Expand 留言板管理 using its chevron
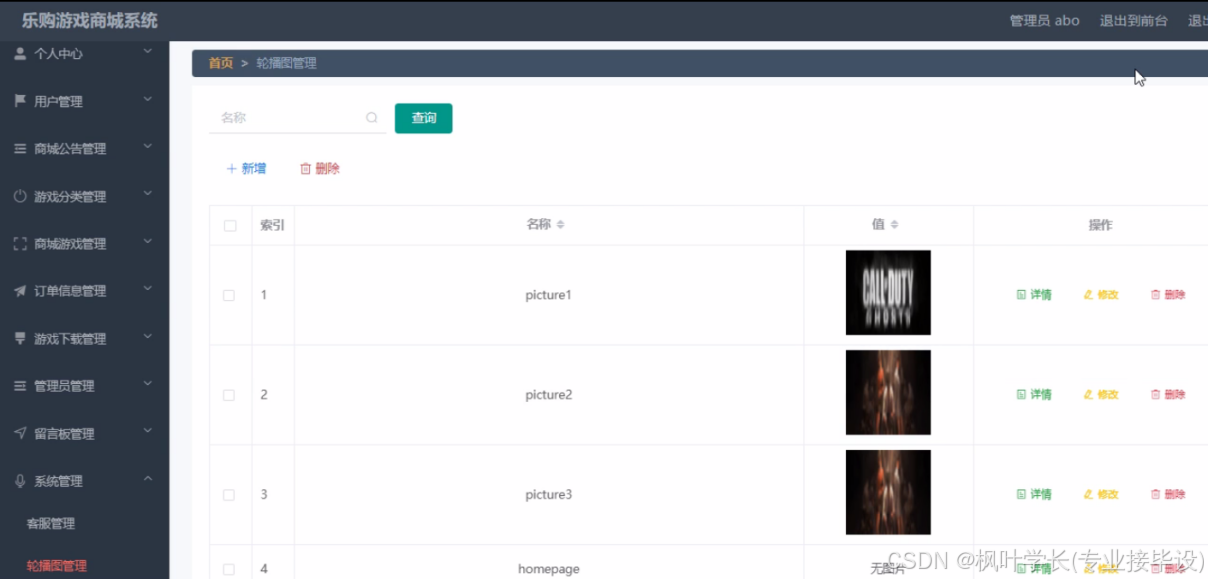Viewport: 1208px width, 580px height. pyautogui.click(x=147, y=431)
